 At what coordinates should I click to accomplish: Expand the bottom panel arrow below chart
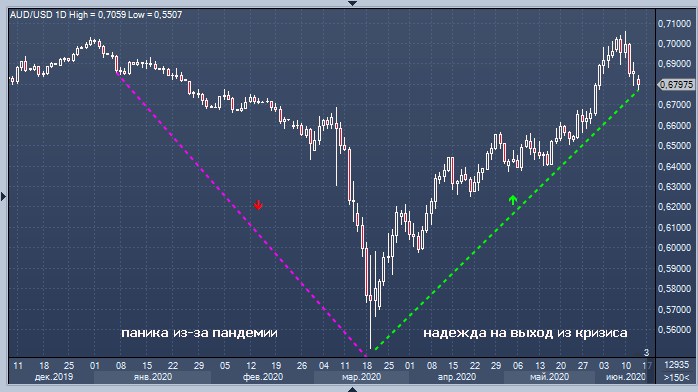click(352, 389)
